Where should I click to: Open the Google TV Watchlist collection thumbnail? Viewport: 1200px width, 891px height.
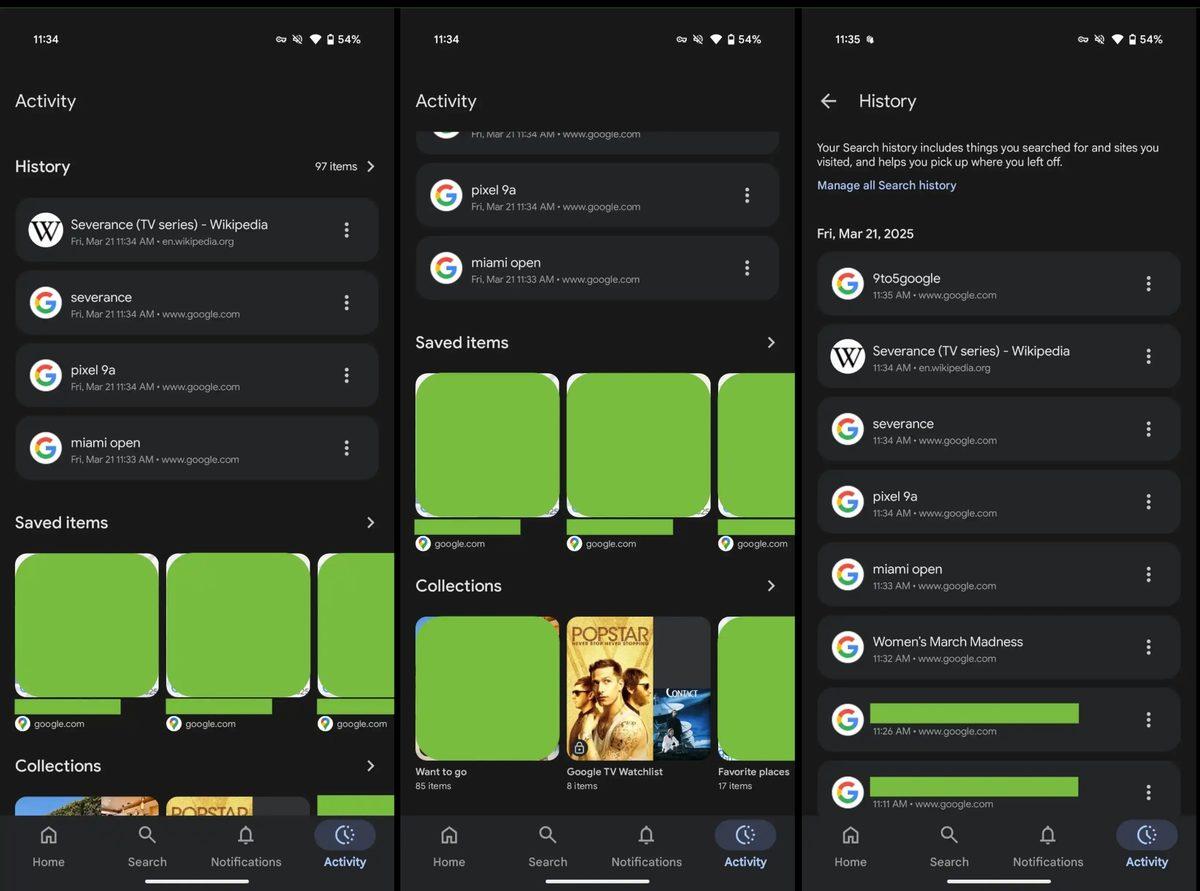(x=638, y=688)
